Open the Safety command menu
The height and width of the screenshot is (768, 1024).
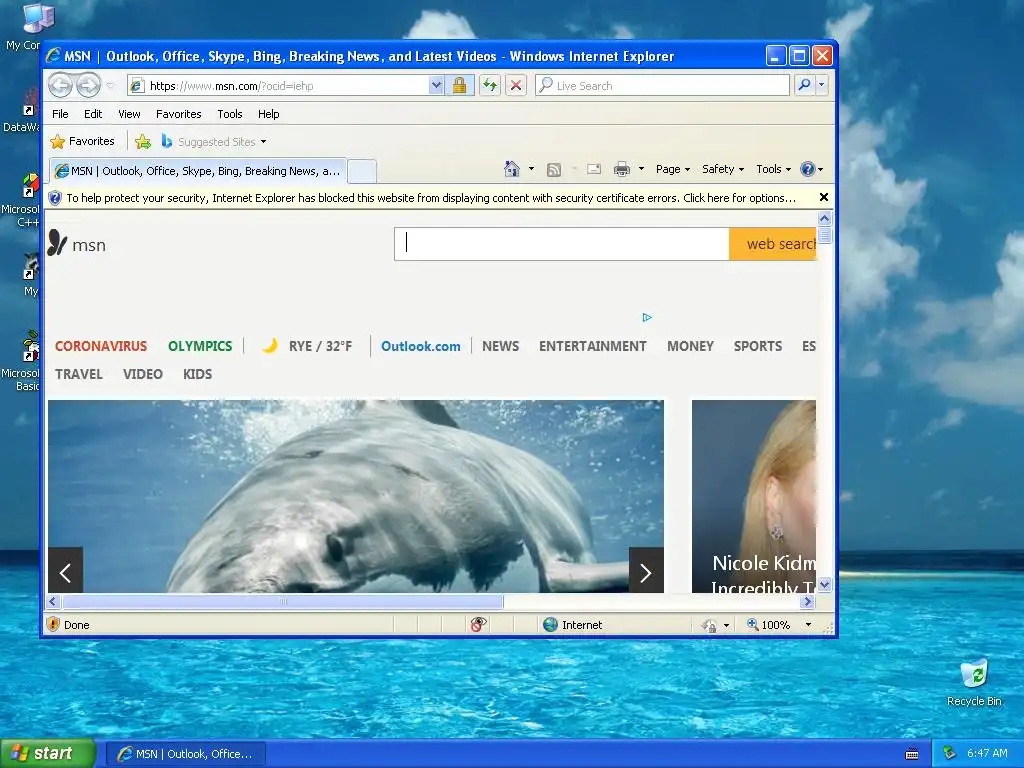(x=723, y=169)
